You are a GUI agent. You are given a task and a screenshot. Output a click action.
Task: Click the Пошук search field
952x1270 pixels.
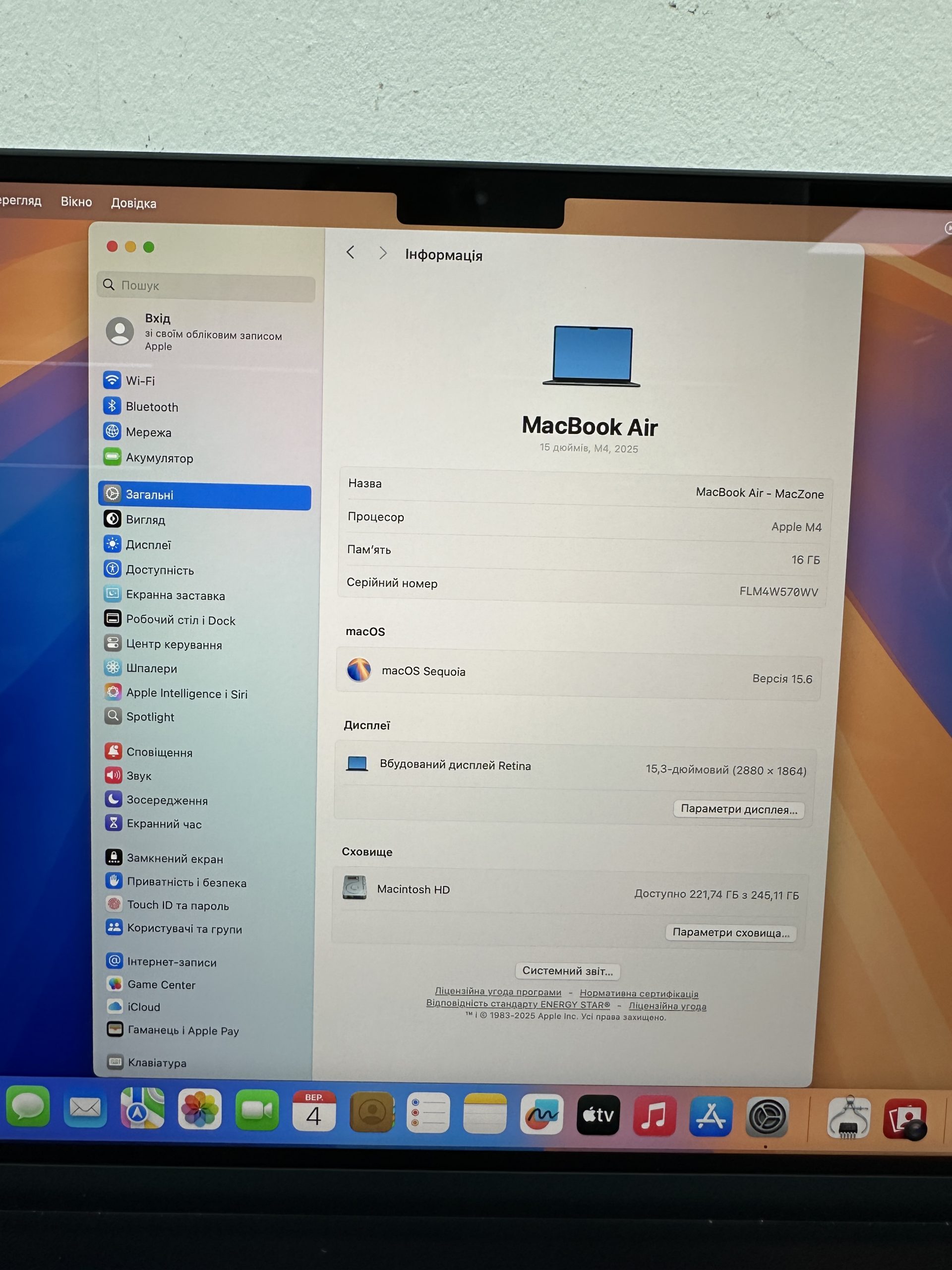[x=205, y=286]
